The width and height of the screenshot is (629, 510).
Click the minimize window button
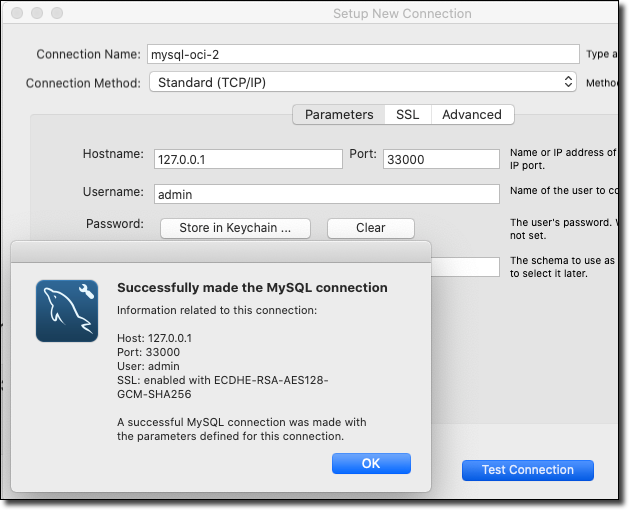[x=37, y=13]
